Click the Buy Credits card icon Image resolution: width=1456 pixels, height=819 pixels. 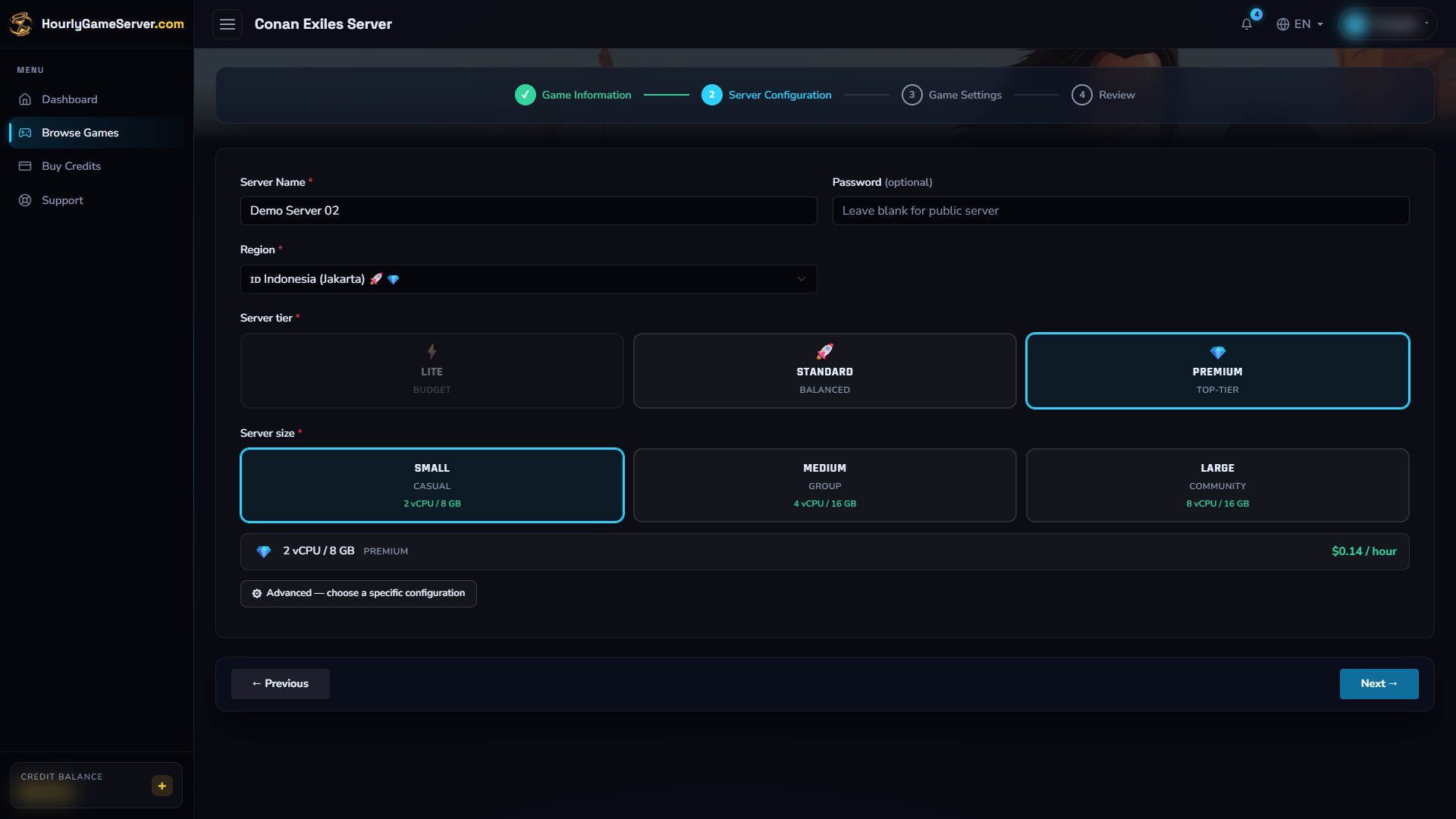tap(25, 166)
